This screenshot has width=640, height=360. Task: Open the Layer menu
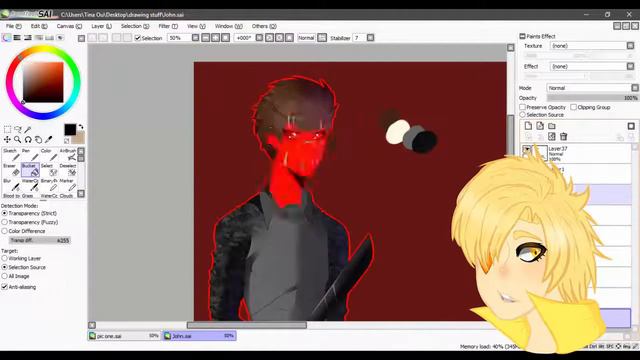[101, 26]
